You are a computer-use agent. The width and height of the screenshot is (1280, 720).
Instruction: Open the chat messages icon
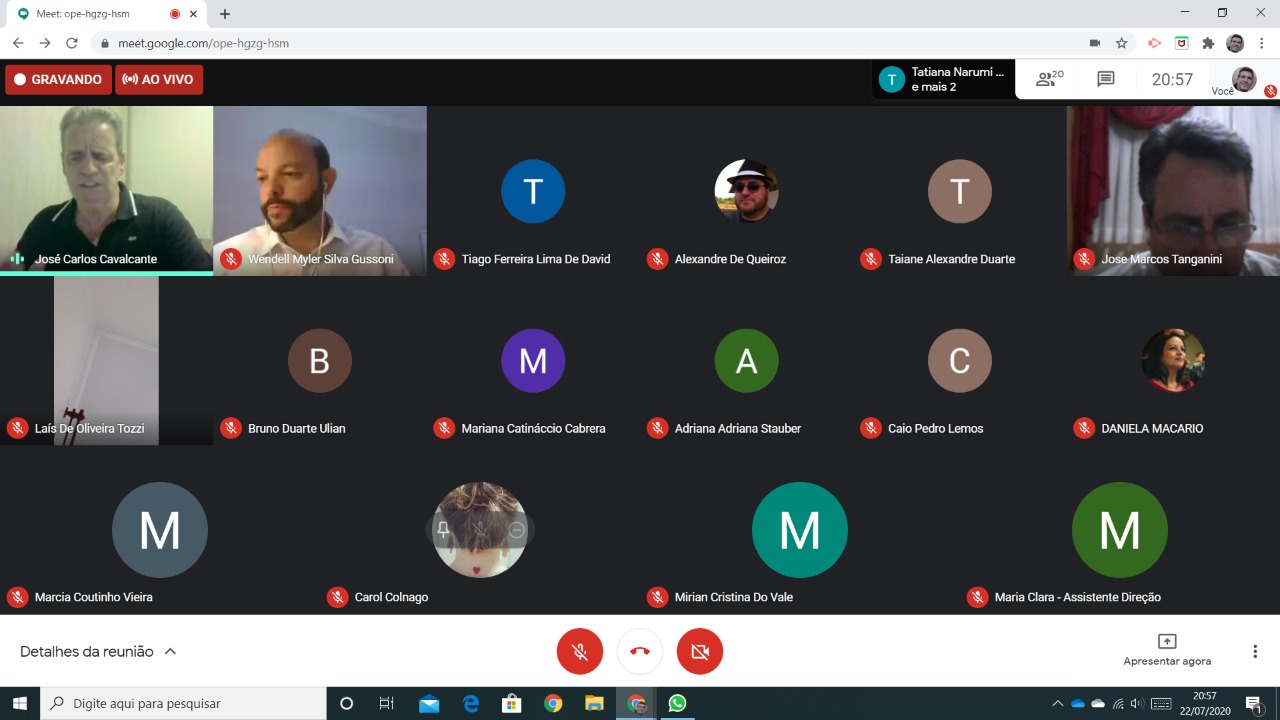click(1106, 79)
